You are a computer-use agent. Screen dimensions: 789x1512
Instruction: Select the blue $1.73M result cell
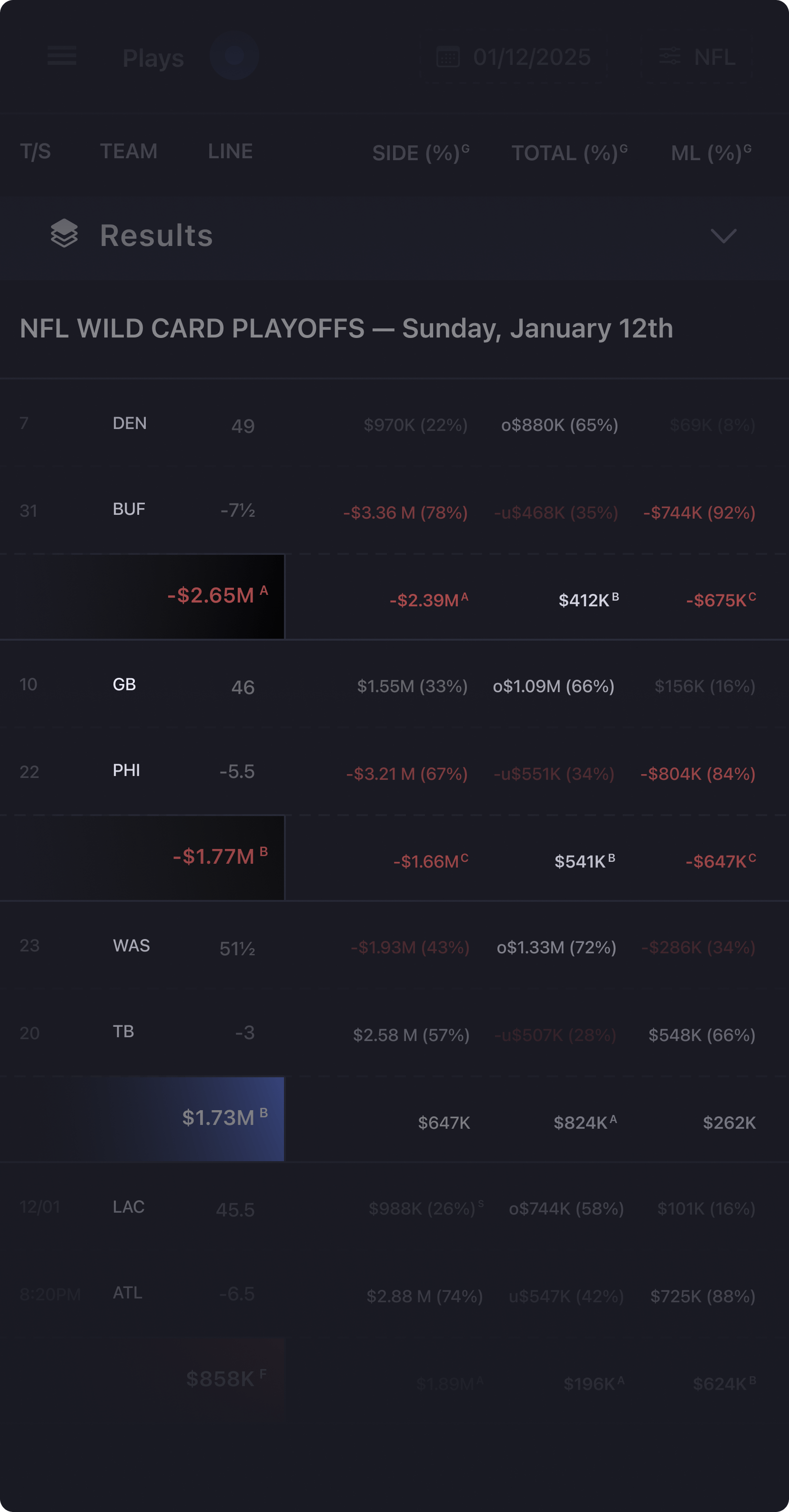tap(142, 1119)
